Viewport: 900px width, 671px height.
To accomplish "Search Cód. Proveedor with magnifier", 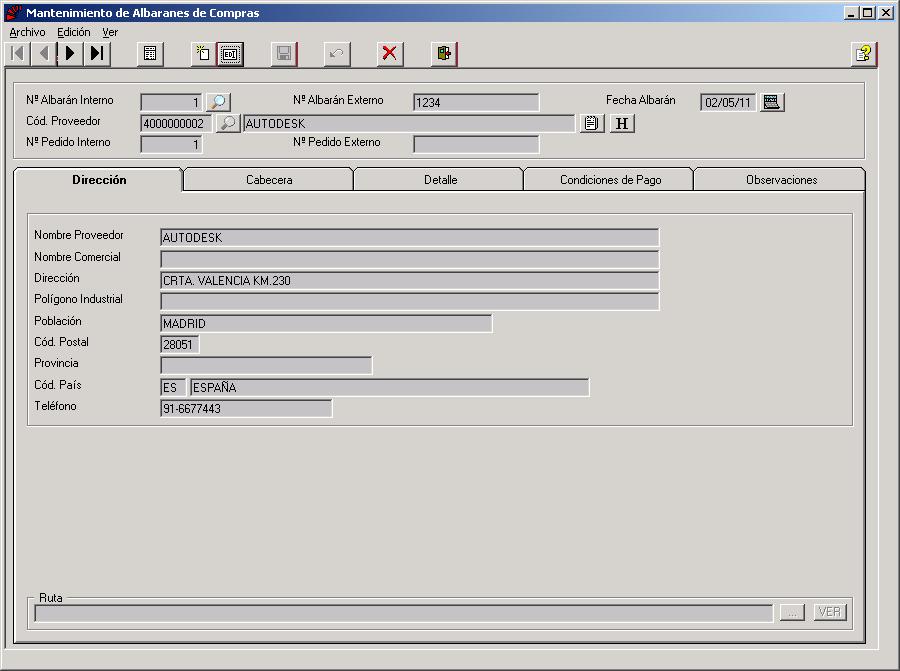I will point(227,123).
